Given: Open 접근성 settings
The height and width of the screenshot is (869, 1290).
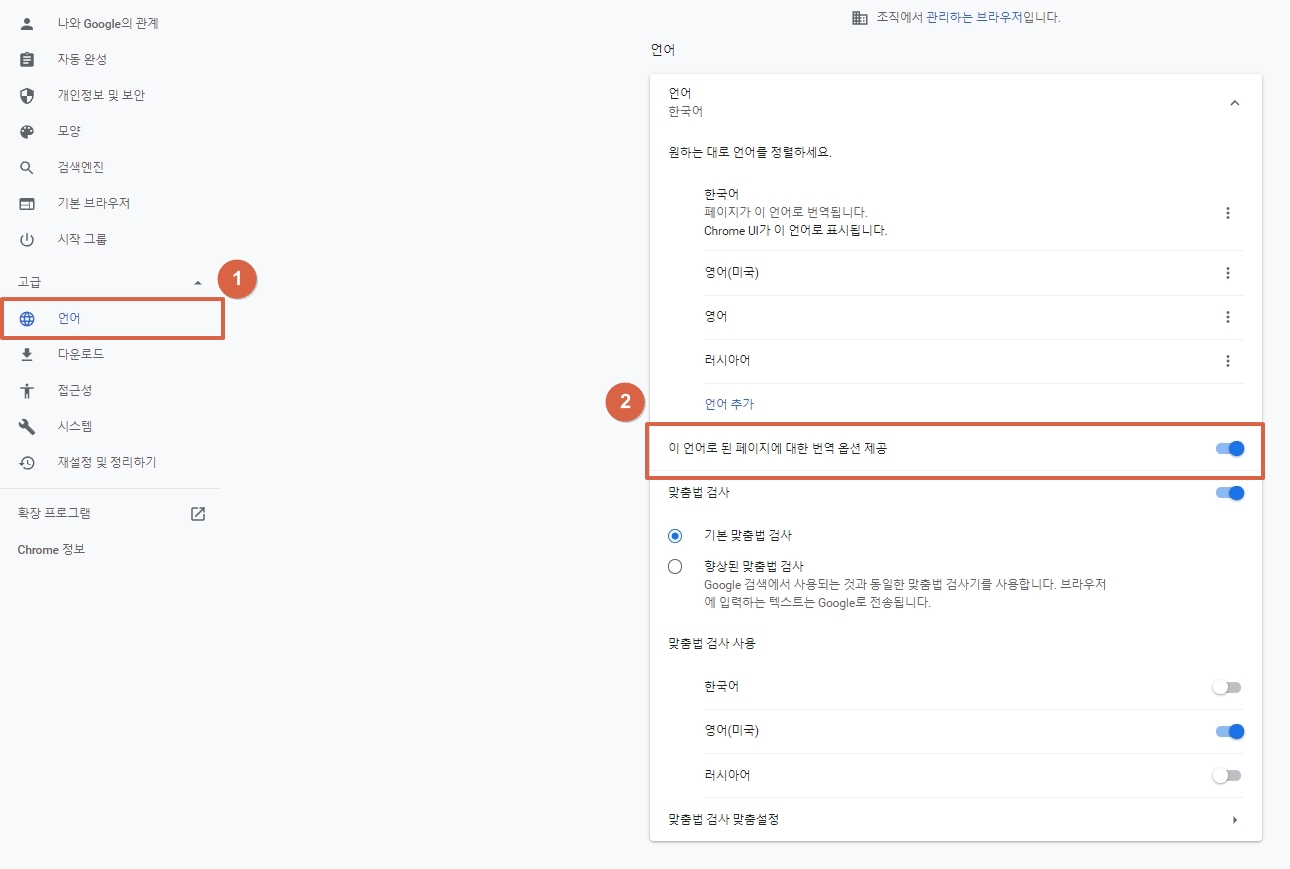Looking at the screenshot, I should (x=75, y=390).
